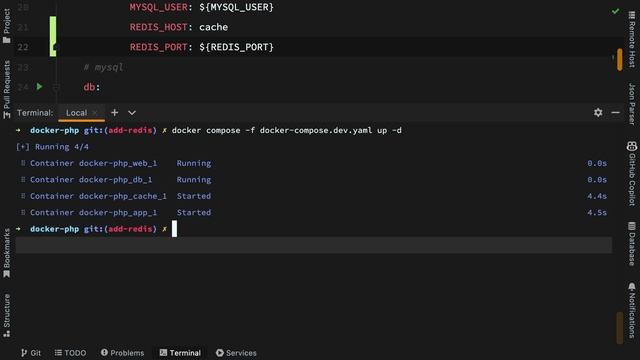Close the Local terminal tab
The width and height of the screenshot is (640, 360).
pyautogui.click(x=95, y=113)
